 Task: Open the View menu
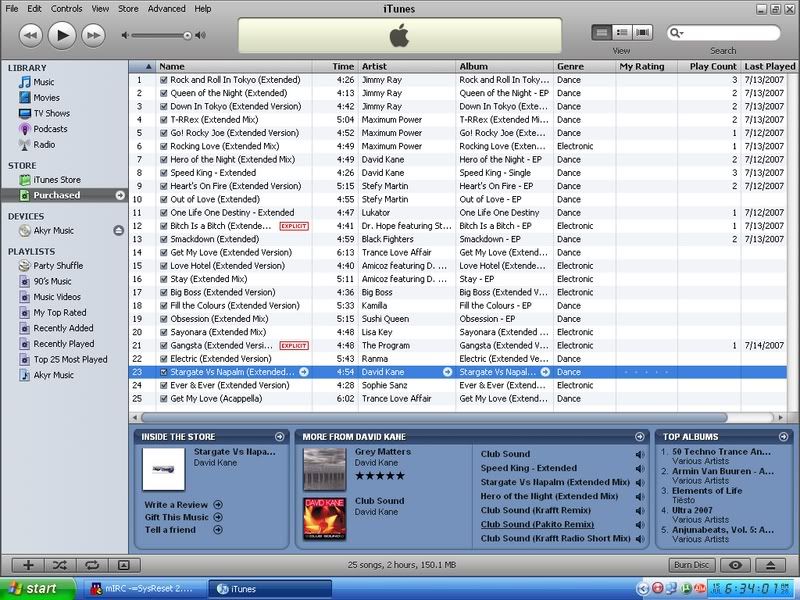[x=100, y=9]
